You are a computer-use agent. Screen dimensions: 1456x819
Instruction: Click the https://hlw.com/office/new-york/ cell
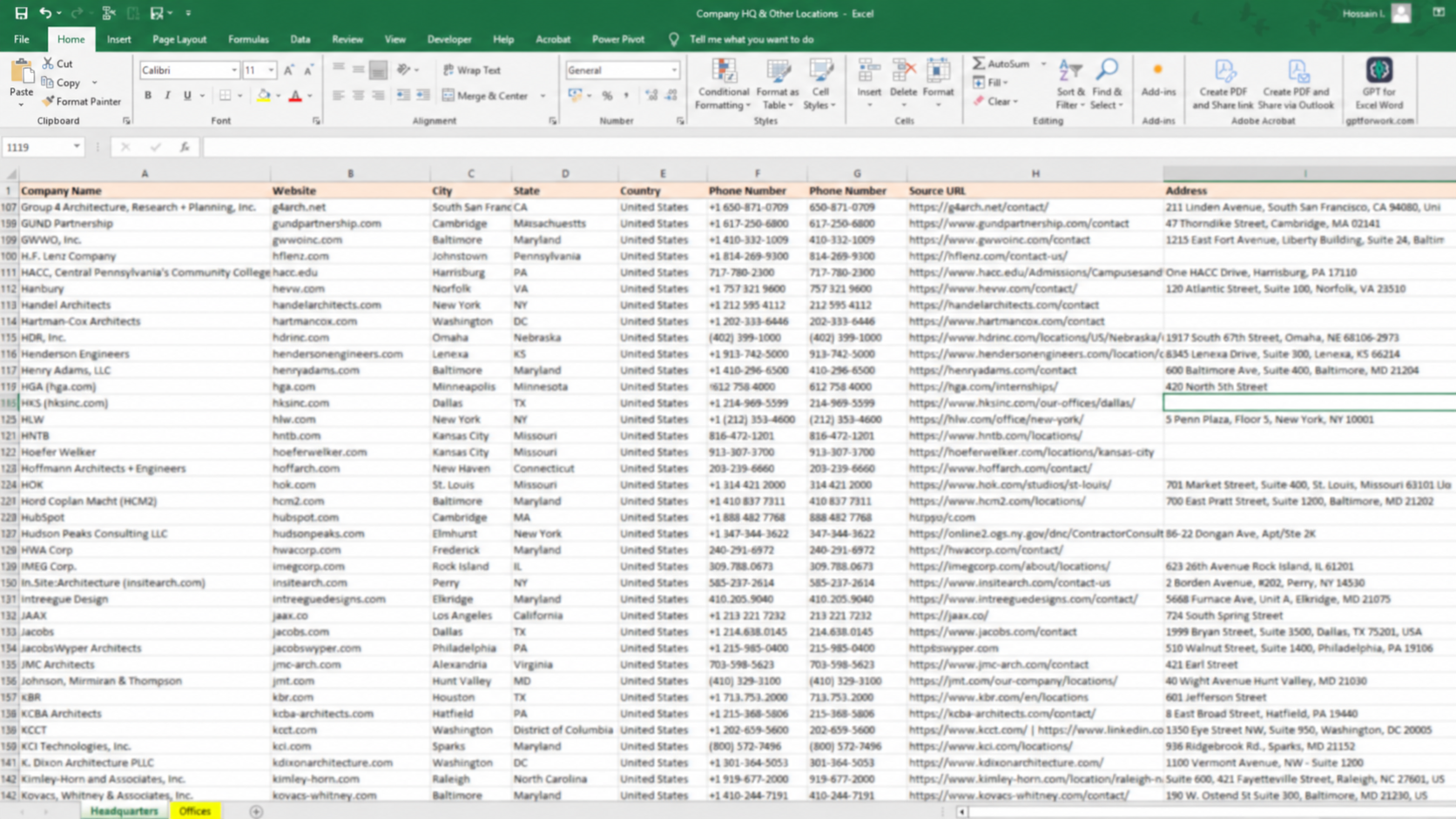[x=1035, y=420]
